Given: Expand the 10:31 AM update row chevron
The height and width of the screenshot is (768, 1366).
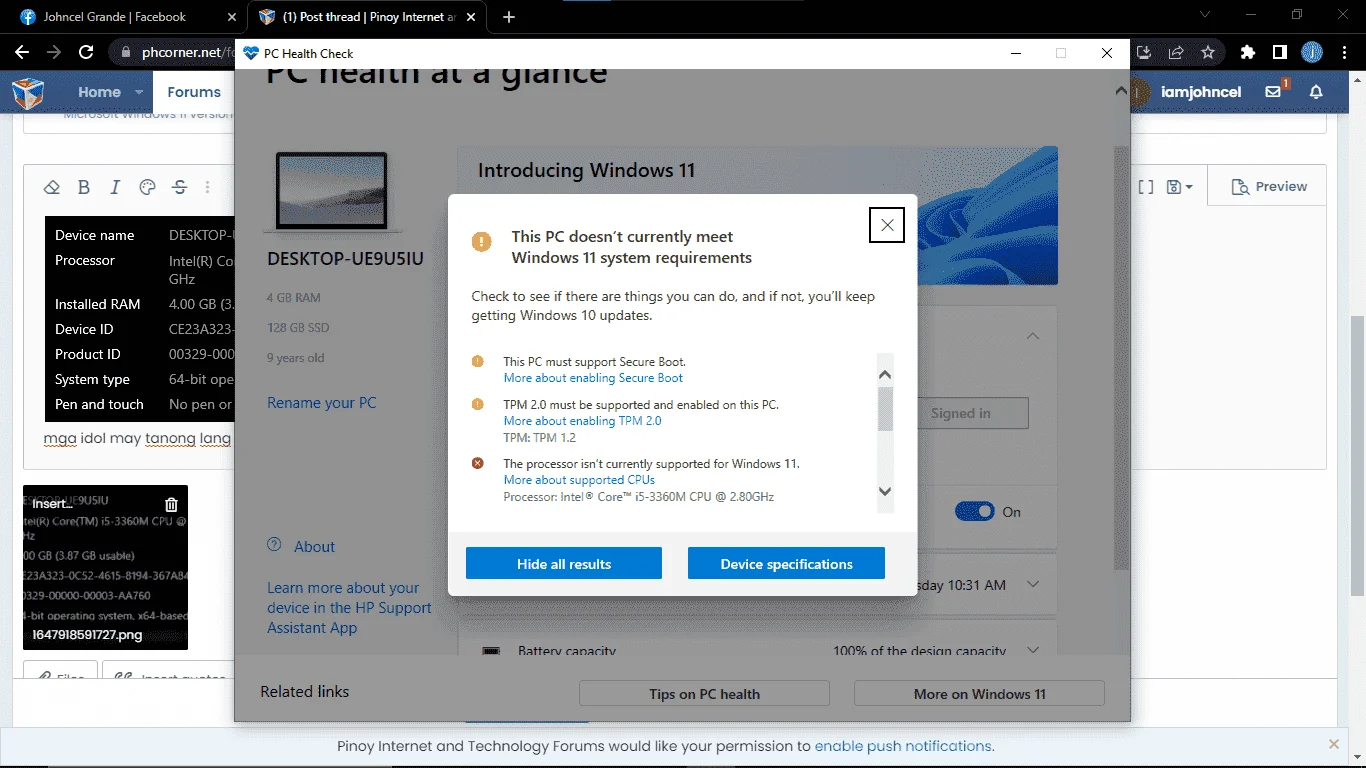Looking at the screenshot, I should pyautogui.click(x=1033, y=584).
